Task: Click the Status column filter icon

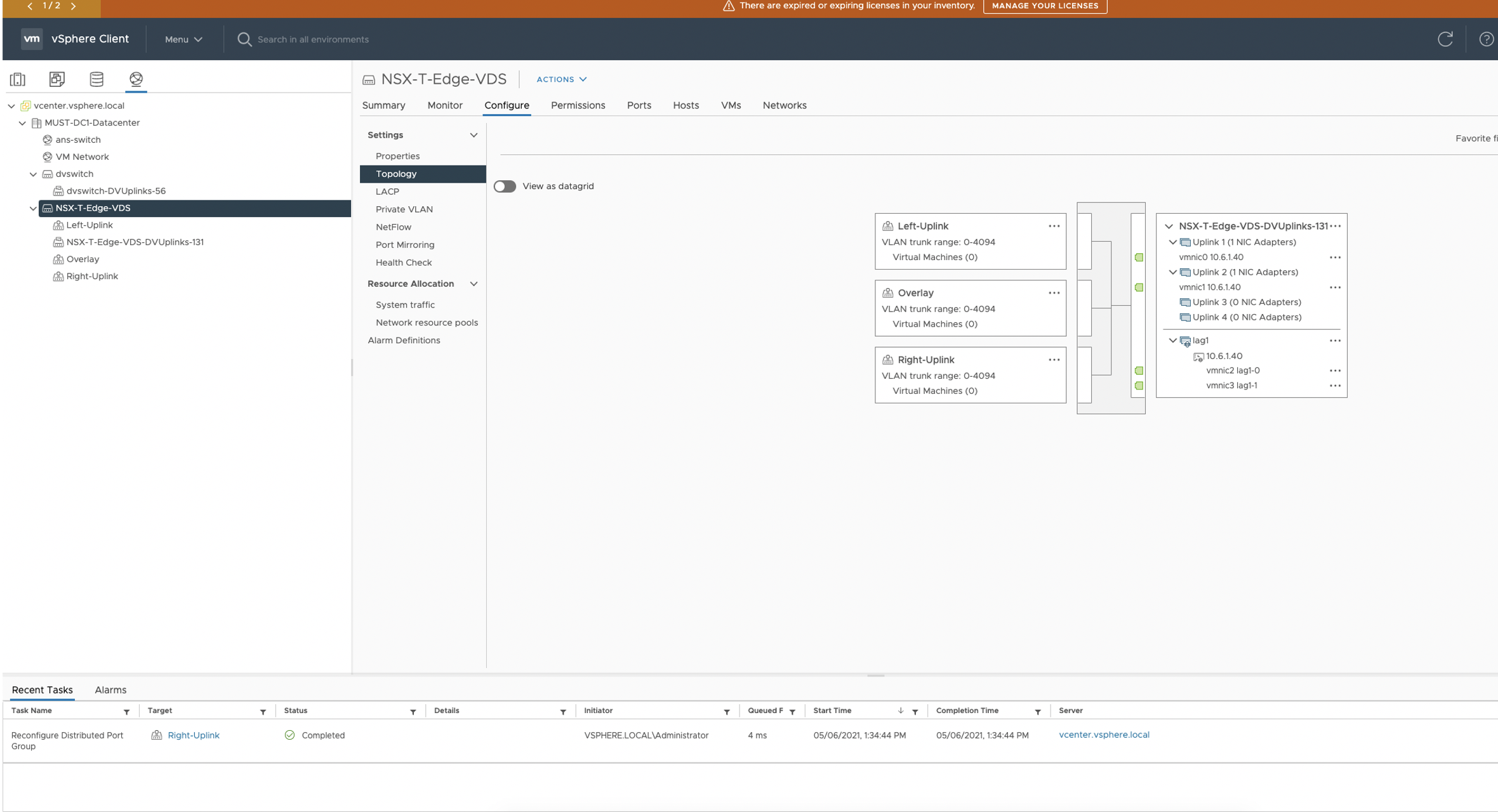Action: coord(413,712)
